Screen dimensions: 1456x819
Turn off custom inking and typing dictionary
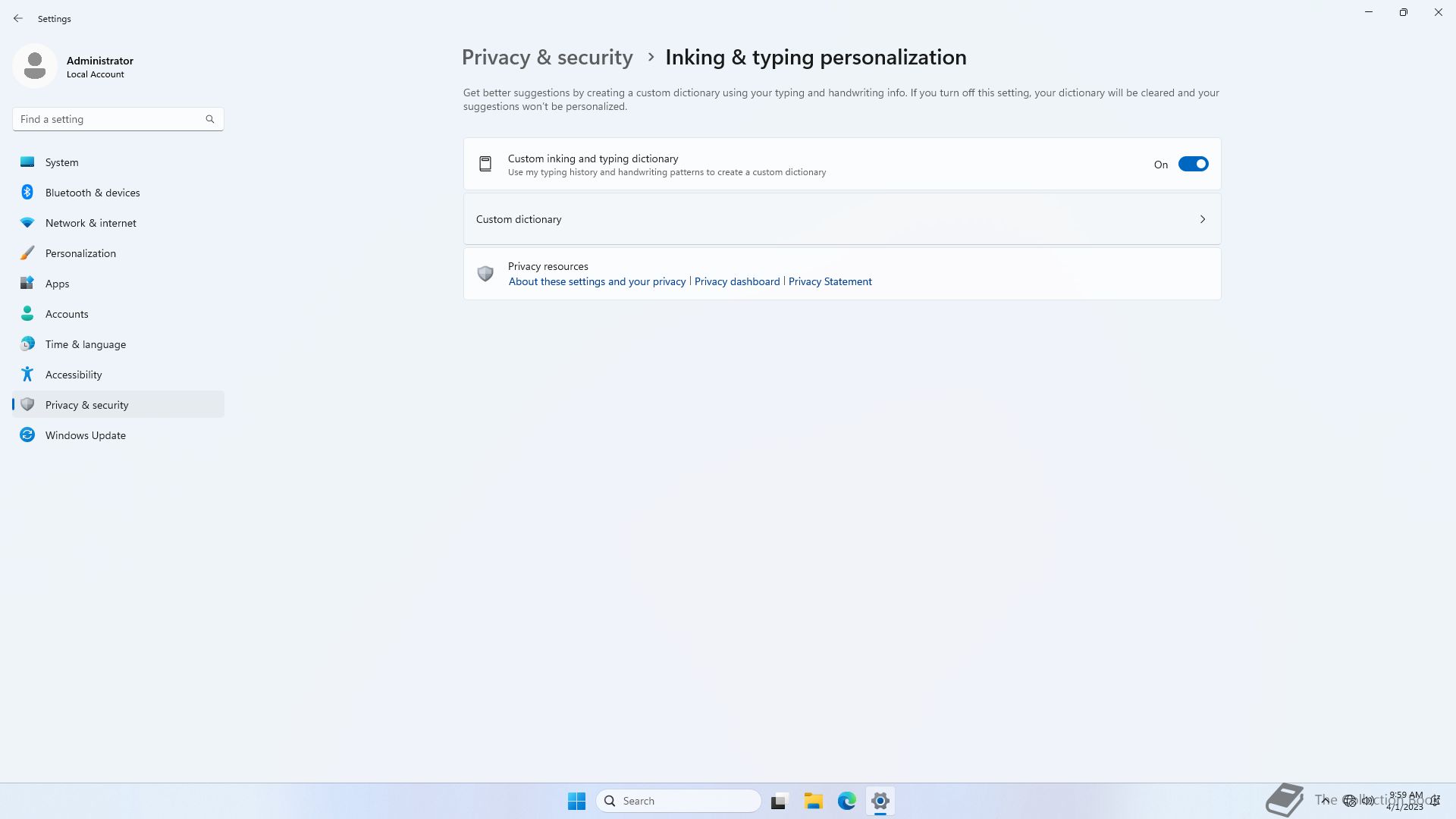click(x=1192, y=164)
